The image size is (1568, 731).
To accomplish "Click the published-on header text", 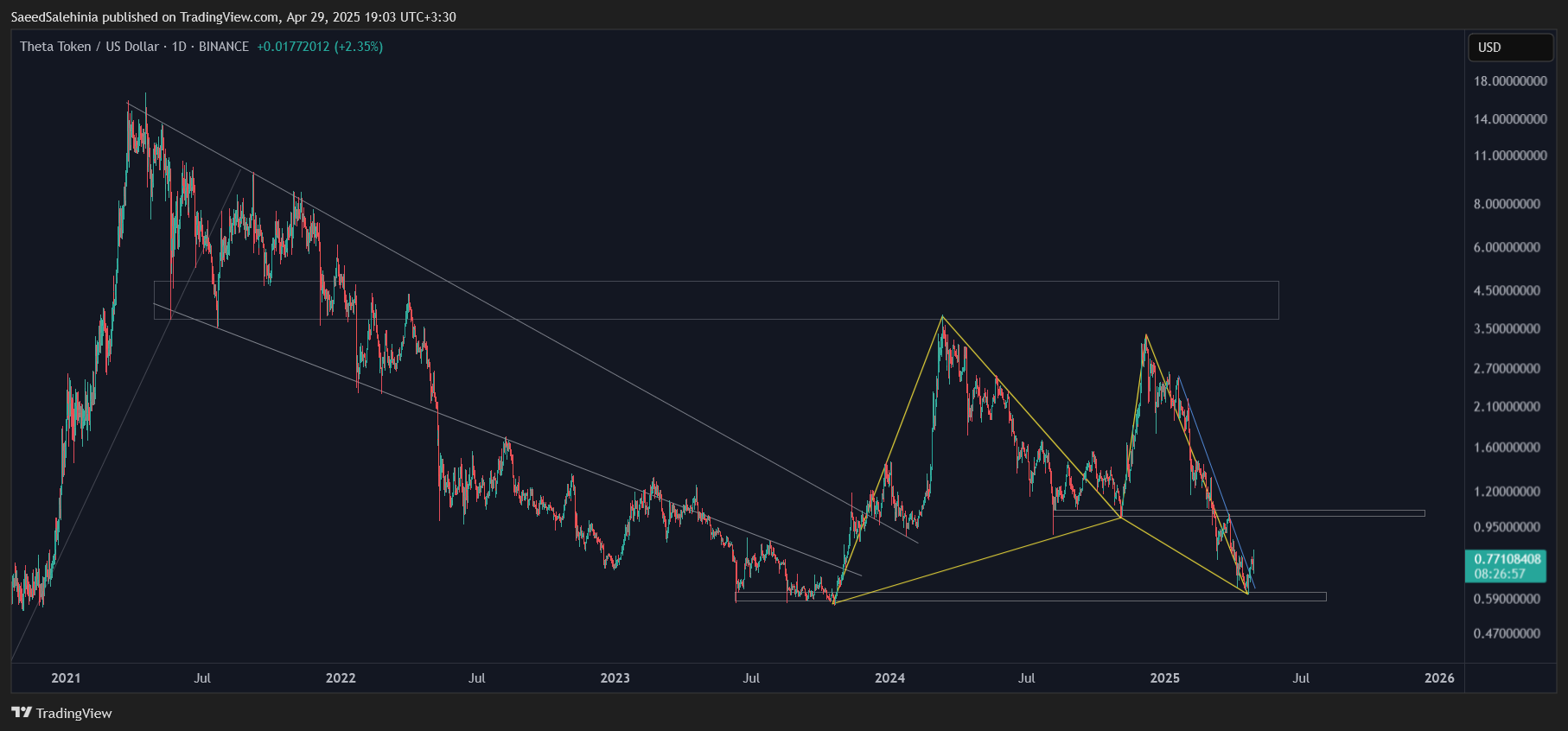I will (x=233, y=17).
